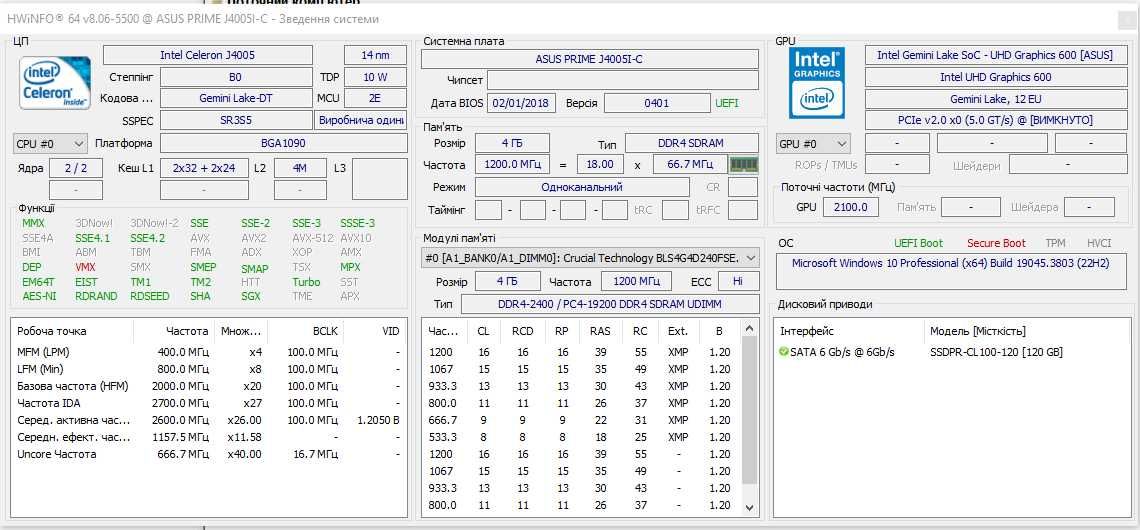The image size is (1140, 530).
Task: Click the UEFI Boot status label
Action: coord(918,243)
